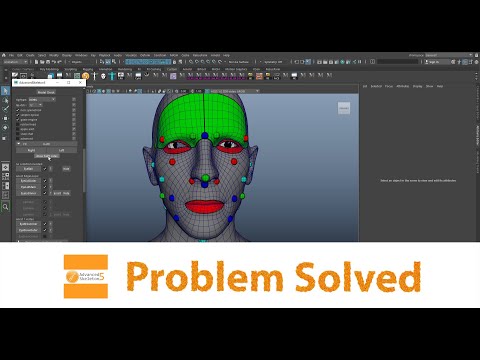Open the File menu

point(11,55)
